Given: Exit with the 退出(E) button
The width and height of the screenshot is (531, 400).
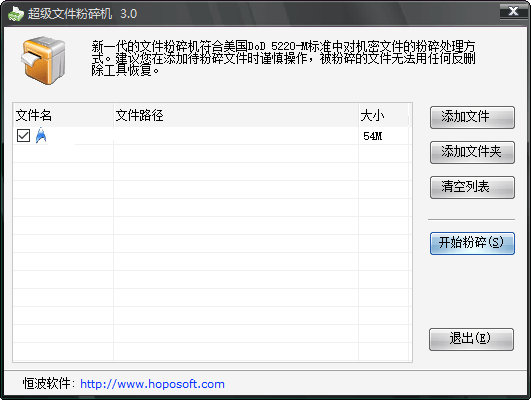Looking at the screenshot, I should tap(471, 339).
